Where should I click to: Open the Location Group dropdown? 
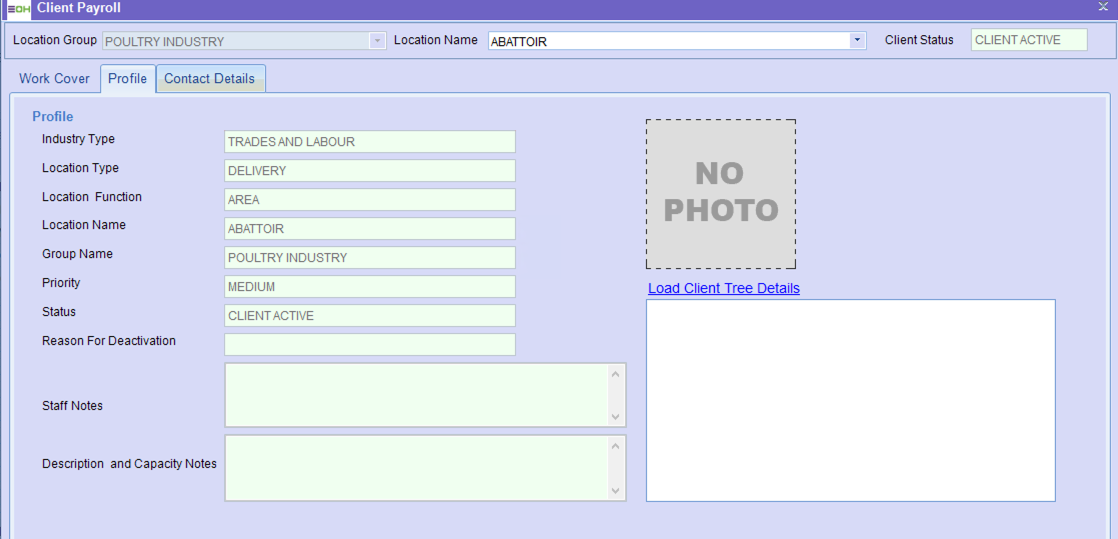click(377, 41)
